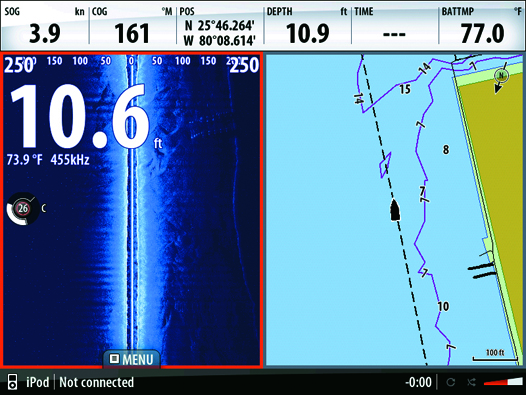Open the MENU button on sonar panel

tap(132, 359)
